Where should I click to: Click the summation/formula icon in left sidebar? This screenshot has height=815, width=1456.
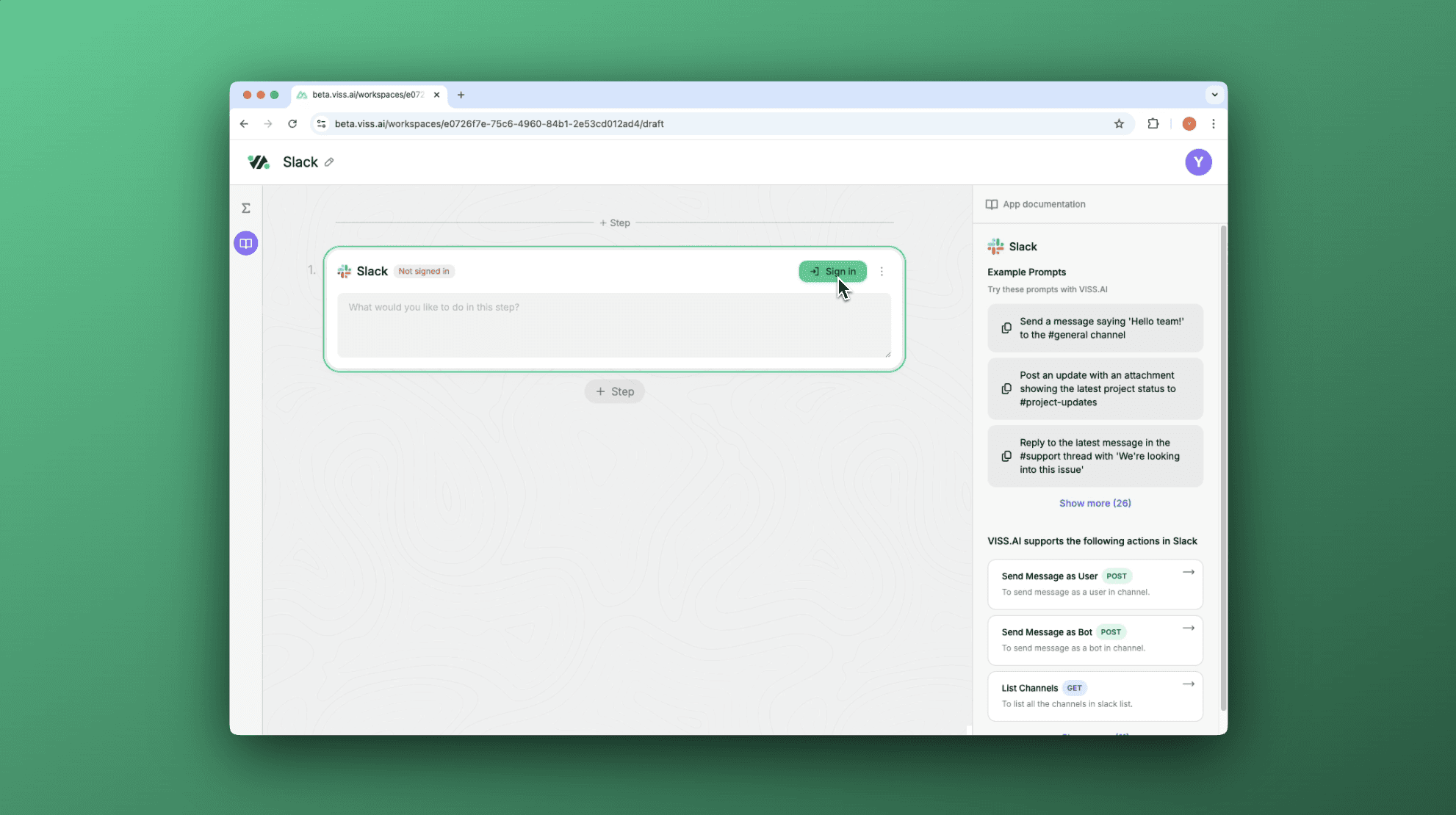click(246, 208)
